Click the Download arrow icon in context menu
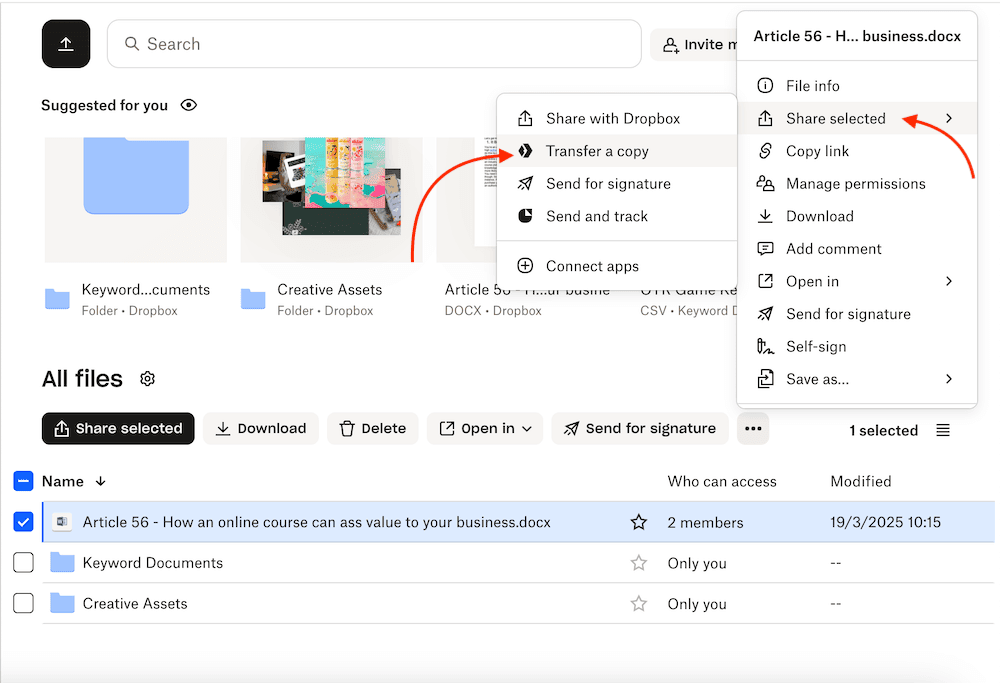Screen dimensions: 1000x683 [765, 216]
